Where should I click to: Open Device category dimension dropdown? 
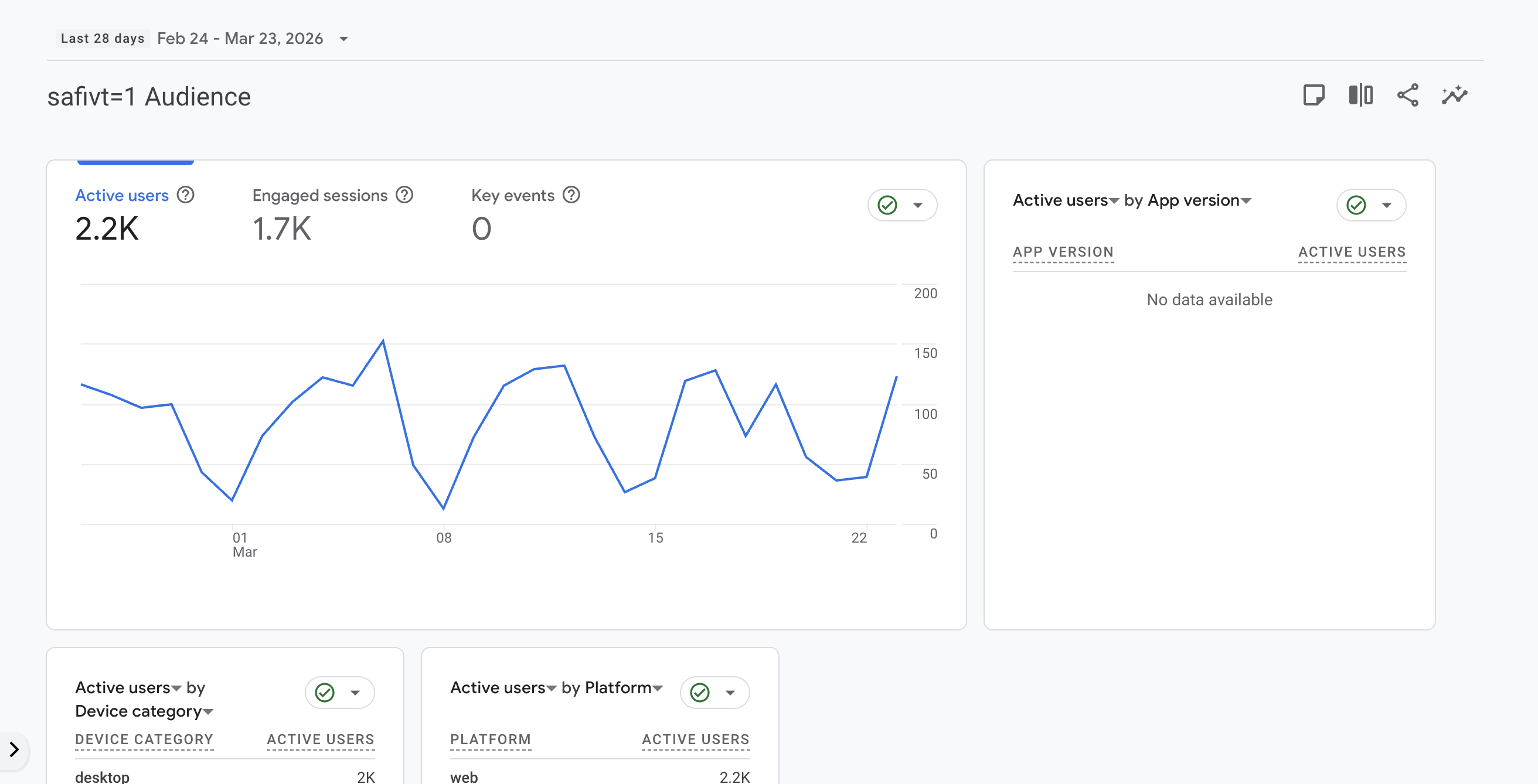207,712
